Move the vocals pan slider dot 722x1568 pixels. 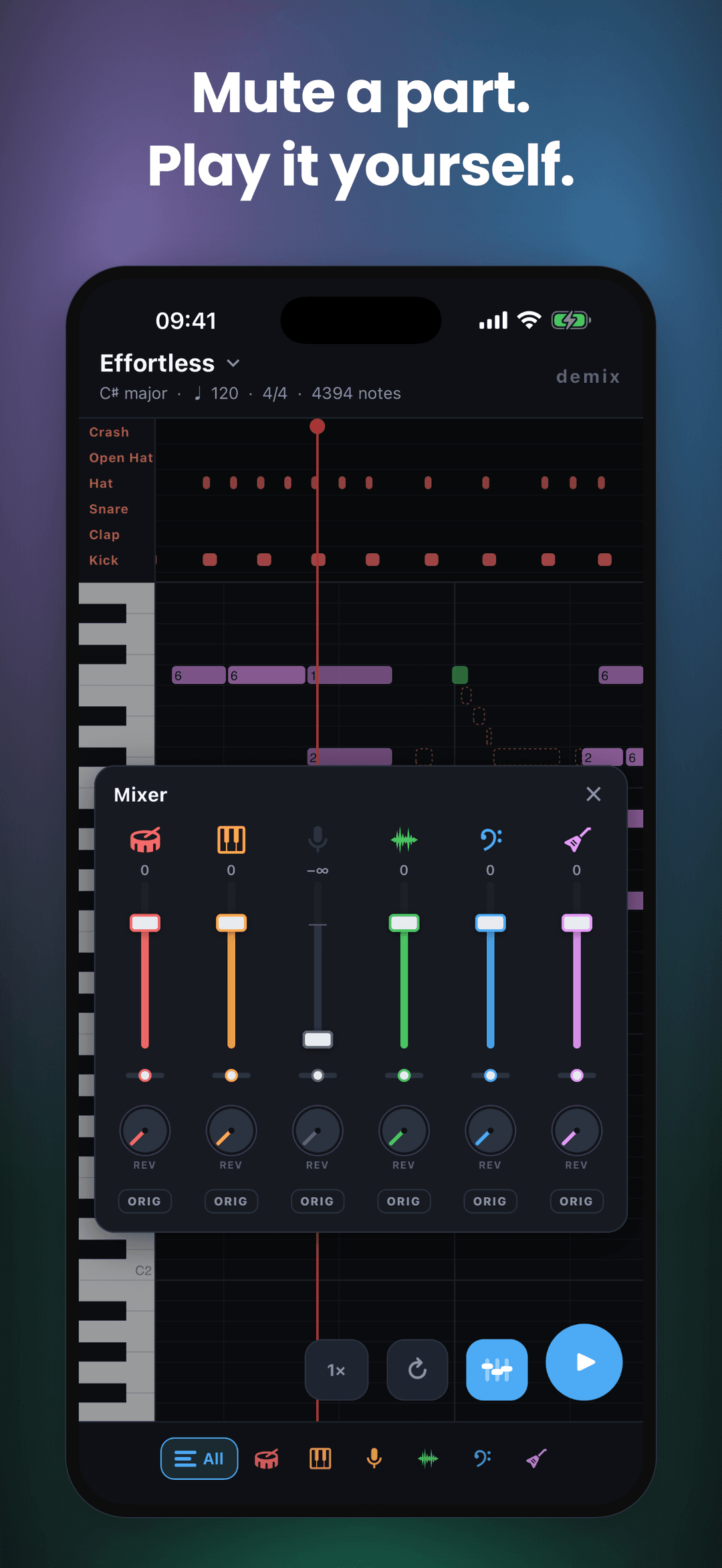tap(318, 1075)
